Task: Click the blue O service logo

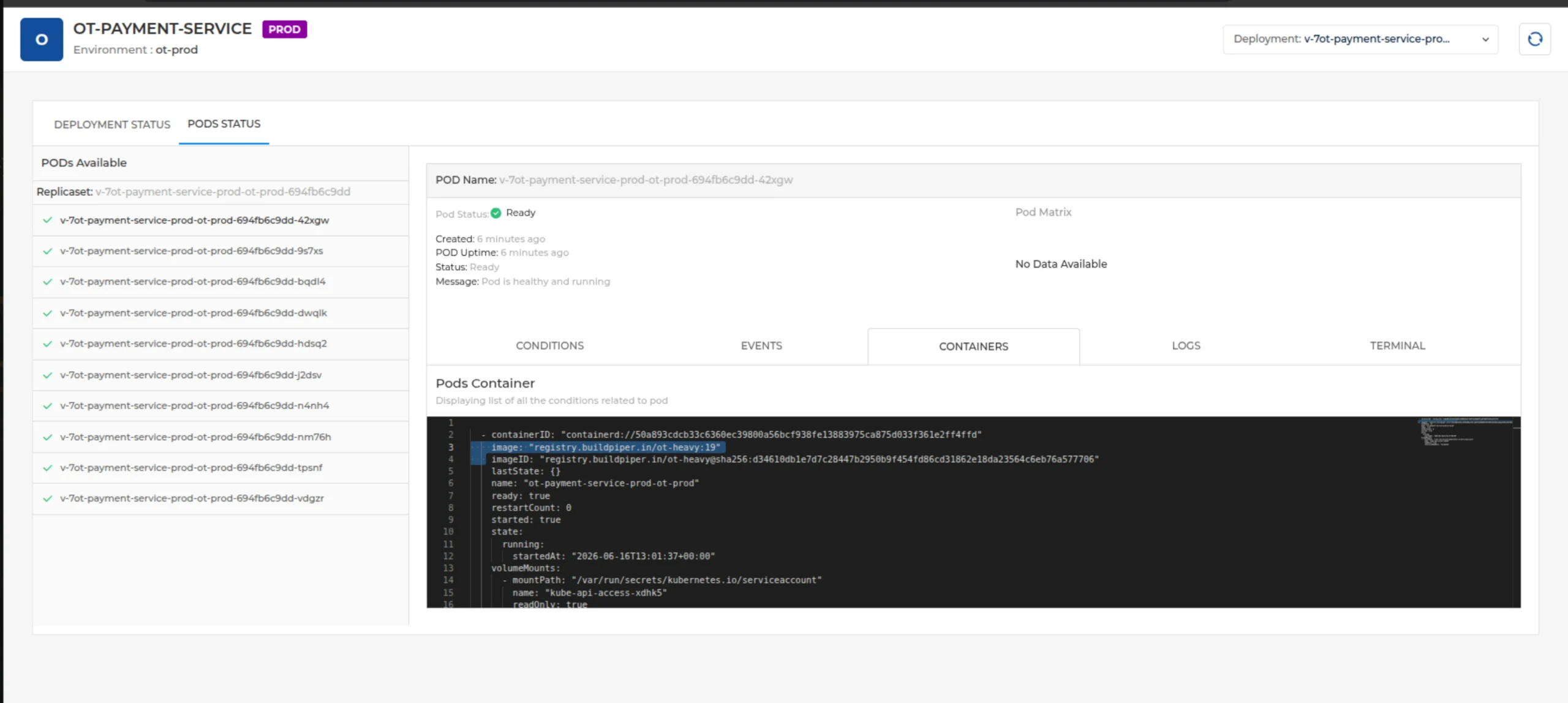Action: (42, 39)
